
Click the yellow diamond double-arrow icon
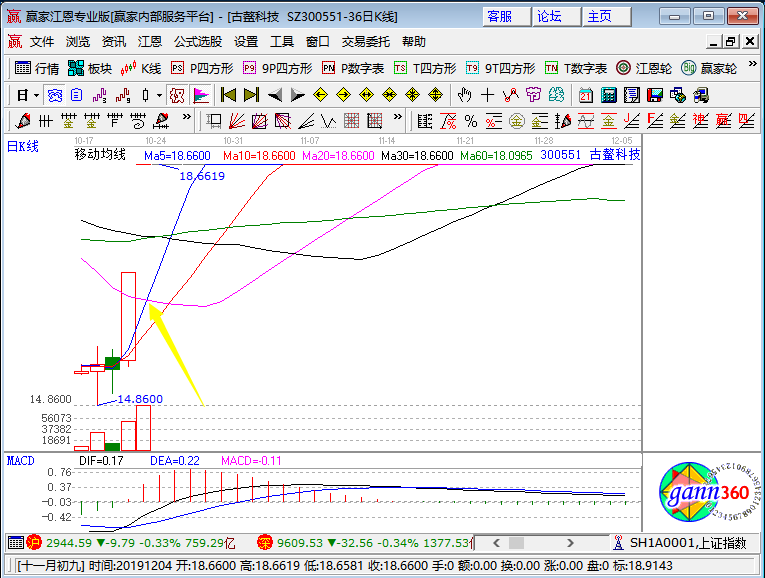pos(366,95)
